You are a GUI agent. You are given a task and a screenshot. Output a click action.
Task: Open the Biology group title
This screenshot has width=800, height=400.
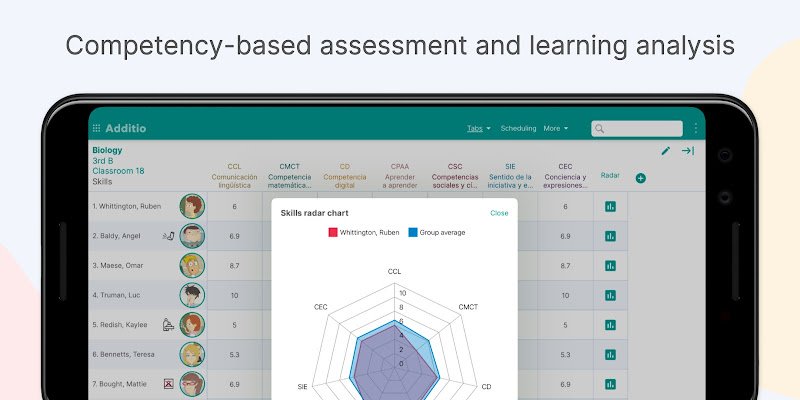(107, 151)
